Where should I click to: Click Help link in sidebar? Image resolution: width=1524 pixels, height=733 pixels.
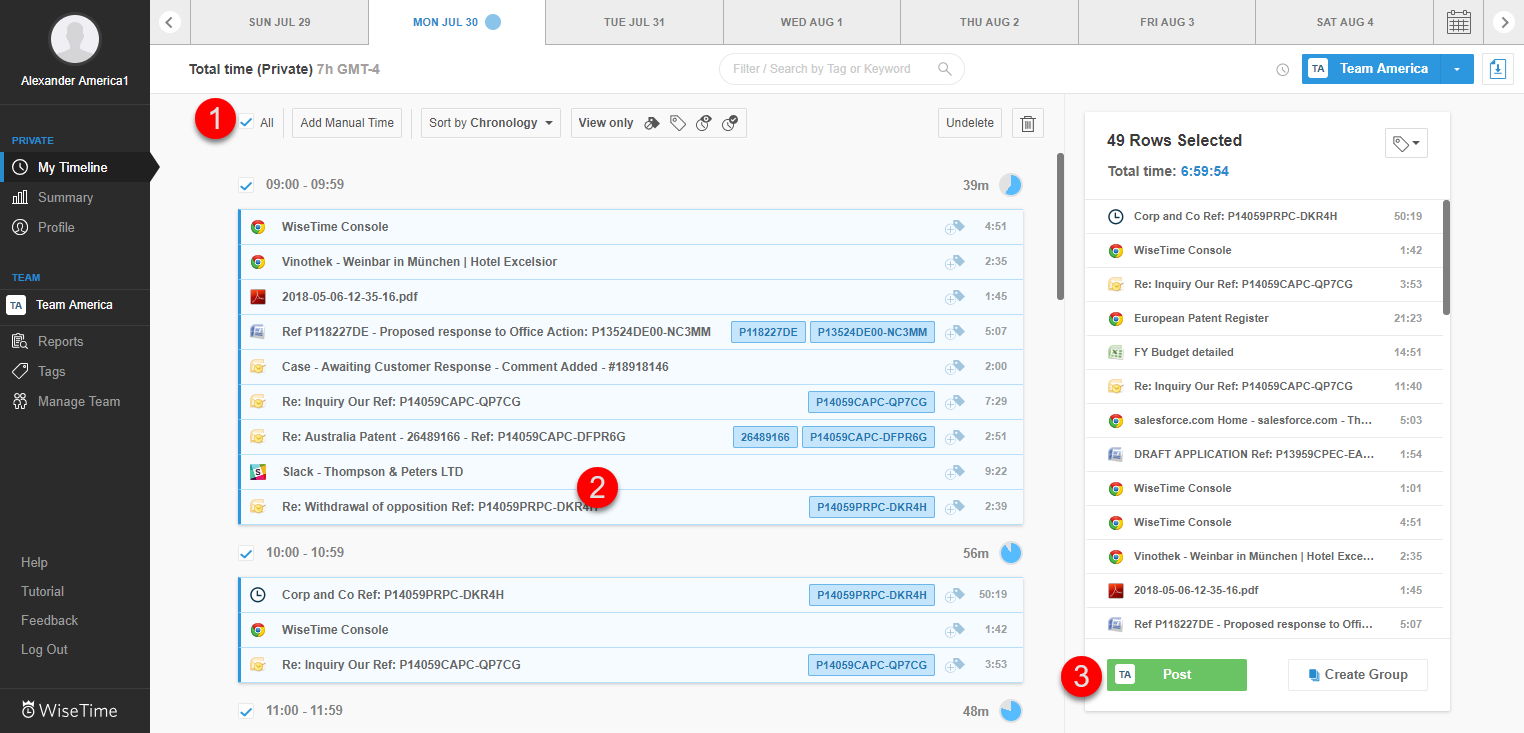point(34,563)
